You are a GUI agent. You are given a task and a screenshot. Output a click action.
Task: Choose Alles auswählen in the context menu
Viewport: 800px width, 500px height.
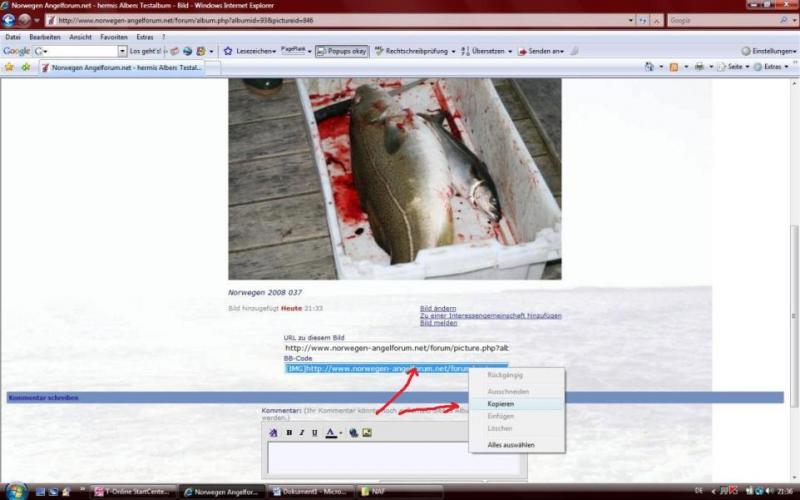coord(510,444)
